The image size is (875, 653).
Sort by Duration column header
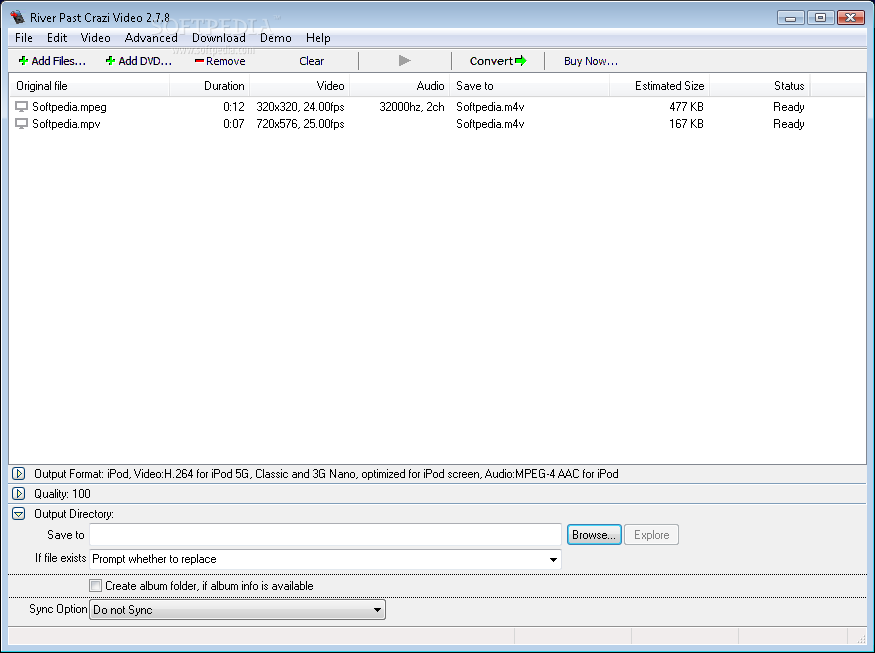click(x=209, y=86)
